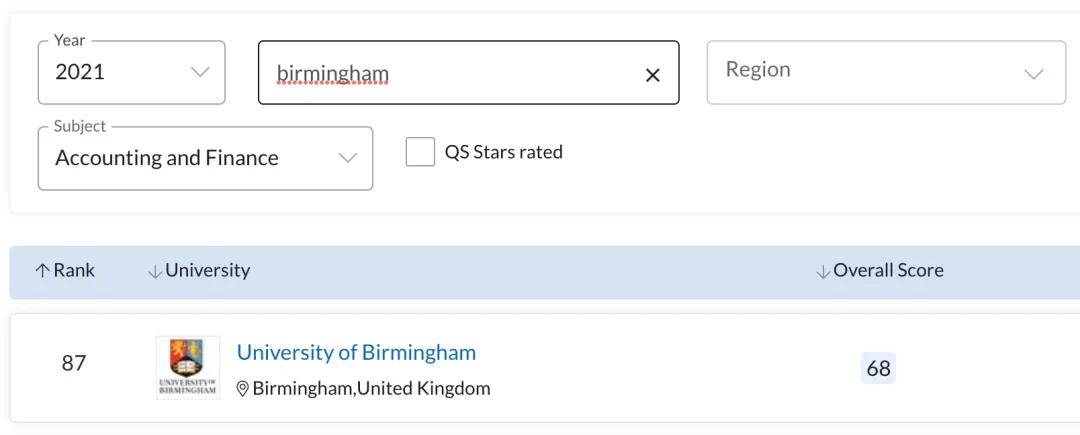Clear the birmingham search with X icon
1080x435 pixels.
(x=652, y=75)
